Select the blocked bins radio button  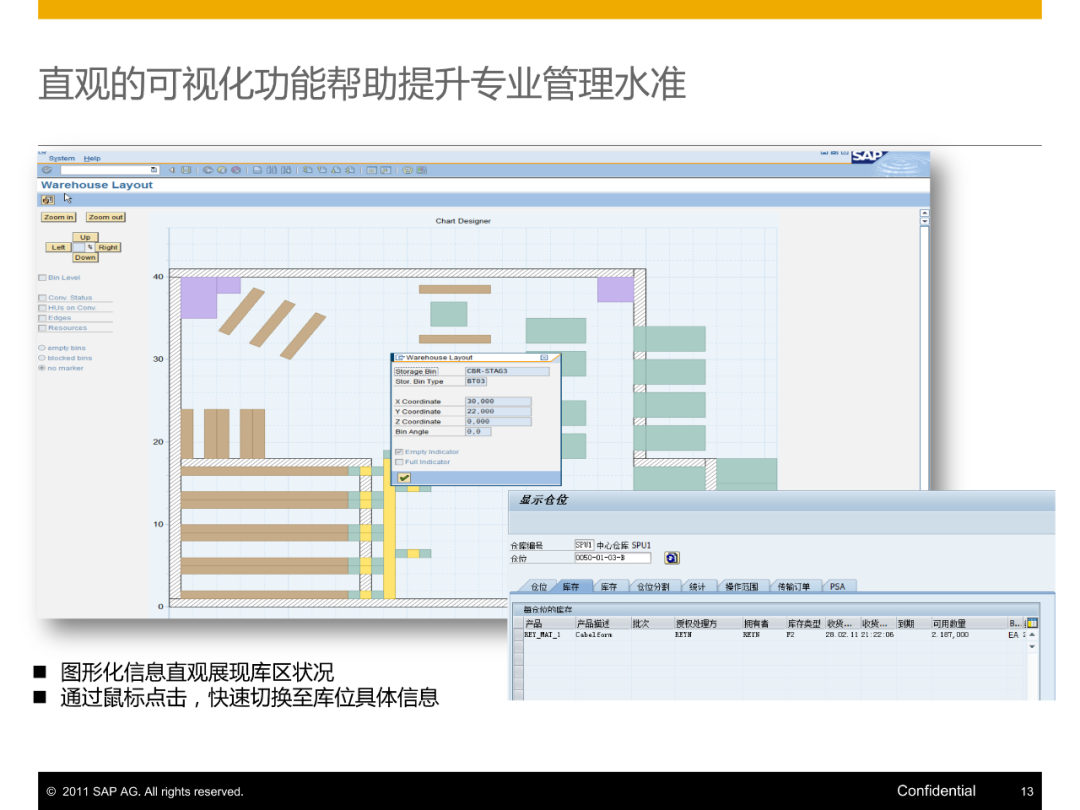coord(42,358)
